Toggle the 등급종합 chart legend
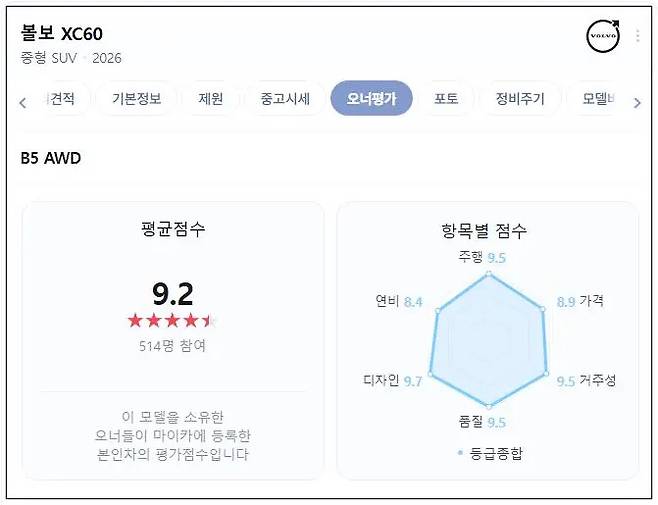This screenshot has height=505, width=658. click(490, 453)
